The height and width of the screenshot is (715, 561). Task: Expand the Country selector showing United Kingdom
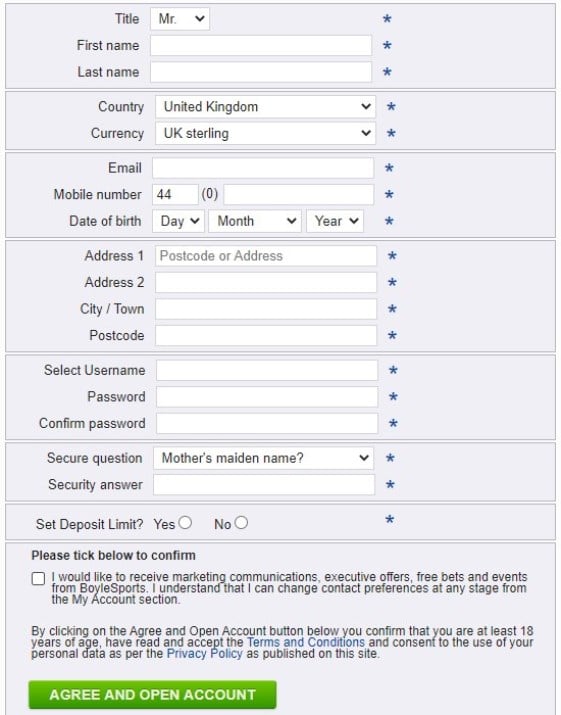pyautogui.click(x=265, y=107)
